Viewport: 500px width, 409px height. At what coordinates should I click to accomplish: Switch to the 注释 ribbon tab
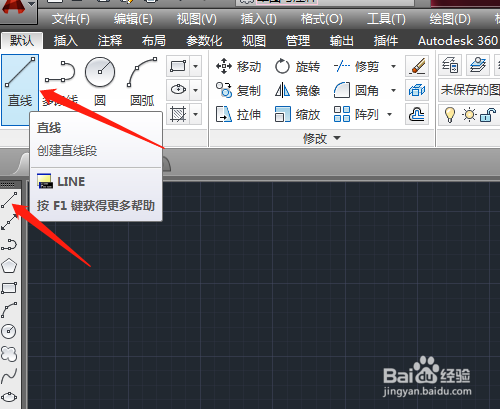pos(110,41)
